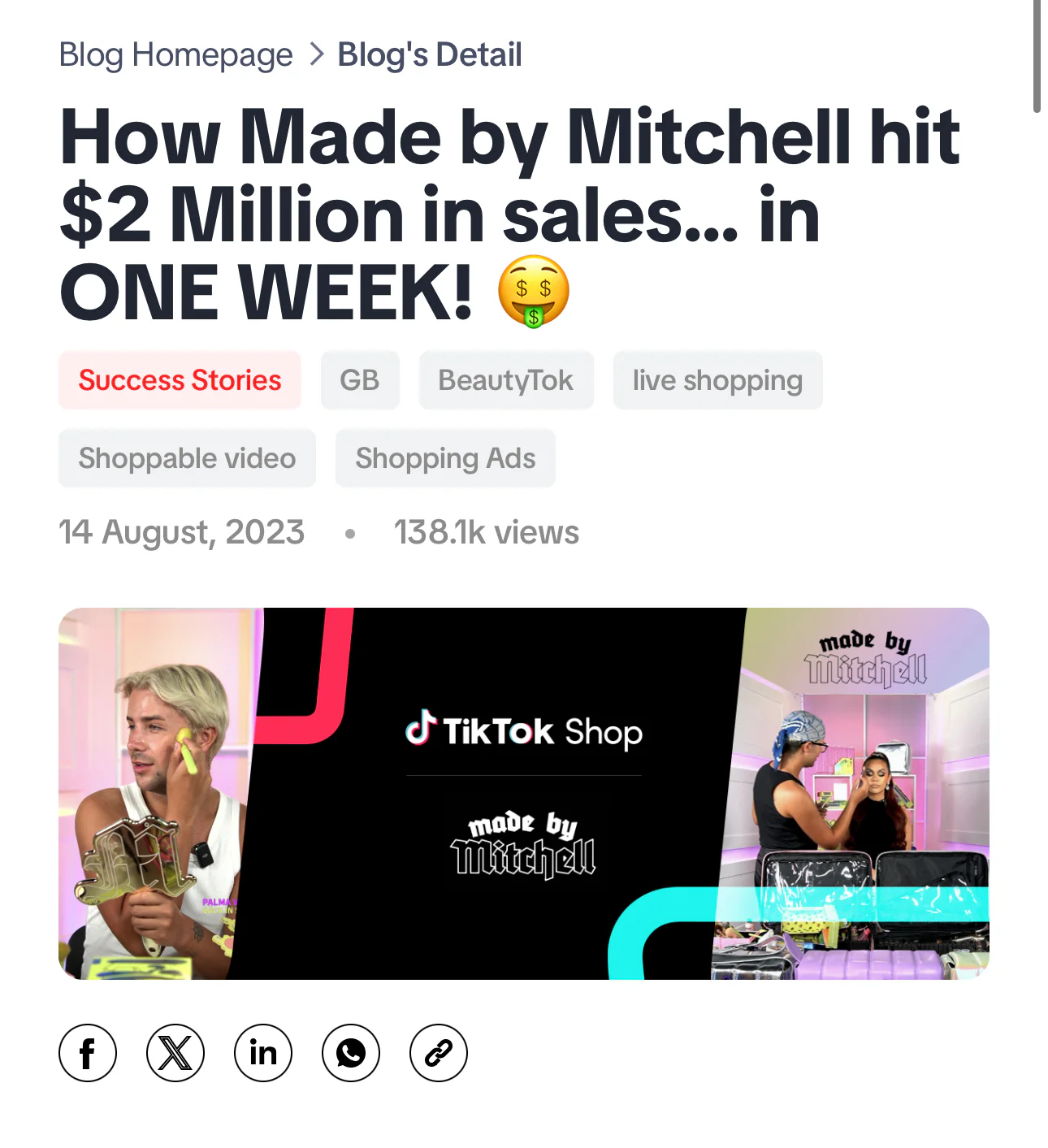This screenshot has height=1148, width=1048.
Task: Open the Success Stories category tag
Action: [180, 380]
